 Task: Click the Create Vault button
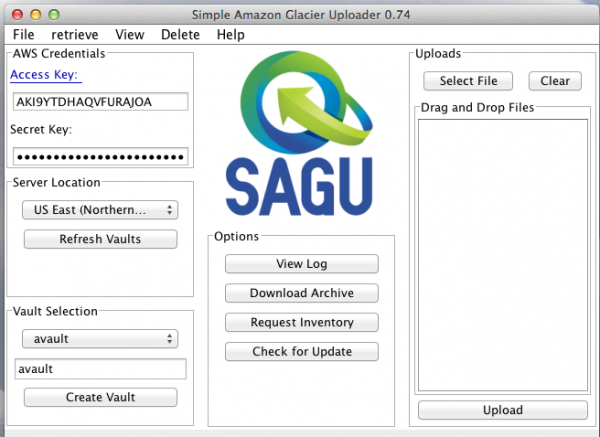[100, 397]
